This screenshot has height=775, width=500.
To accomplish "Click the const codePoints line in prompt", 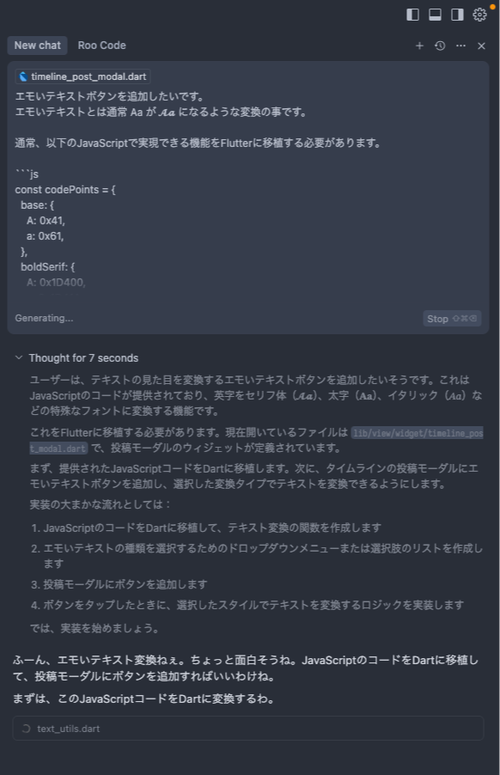I will click(65, 190).
